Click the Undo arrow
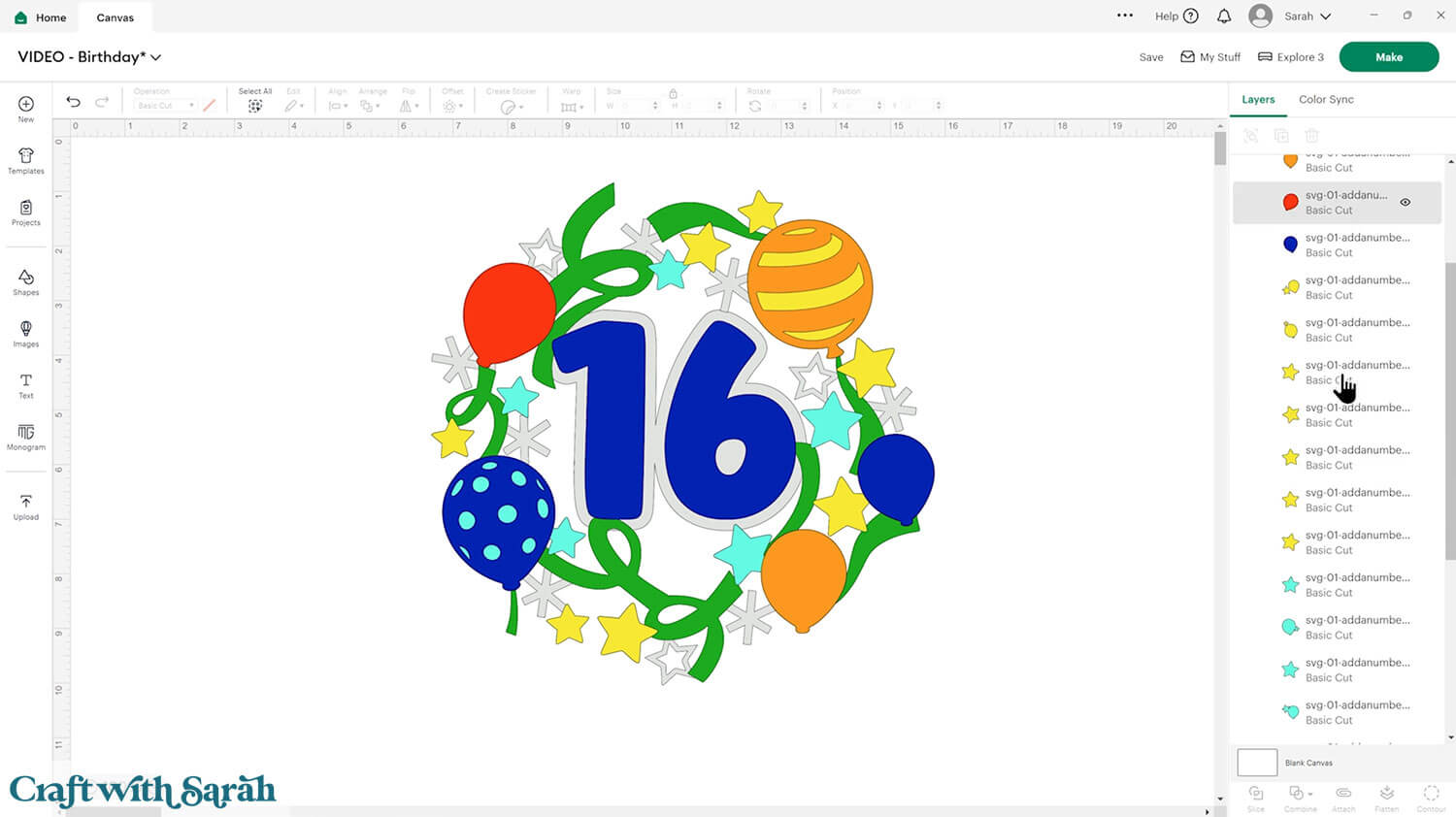 click(x=73, y=102)
